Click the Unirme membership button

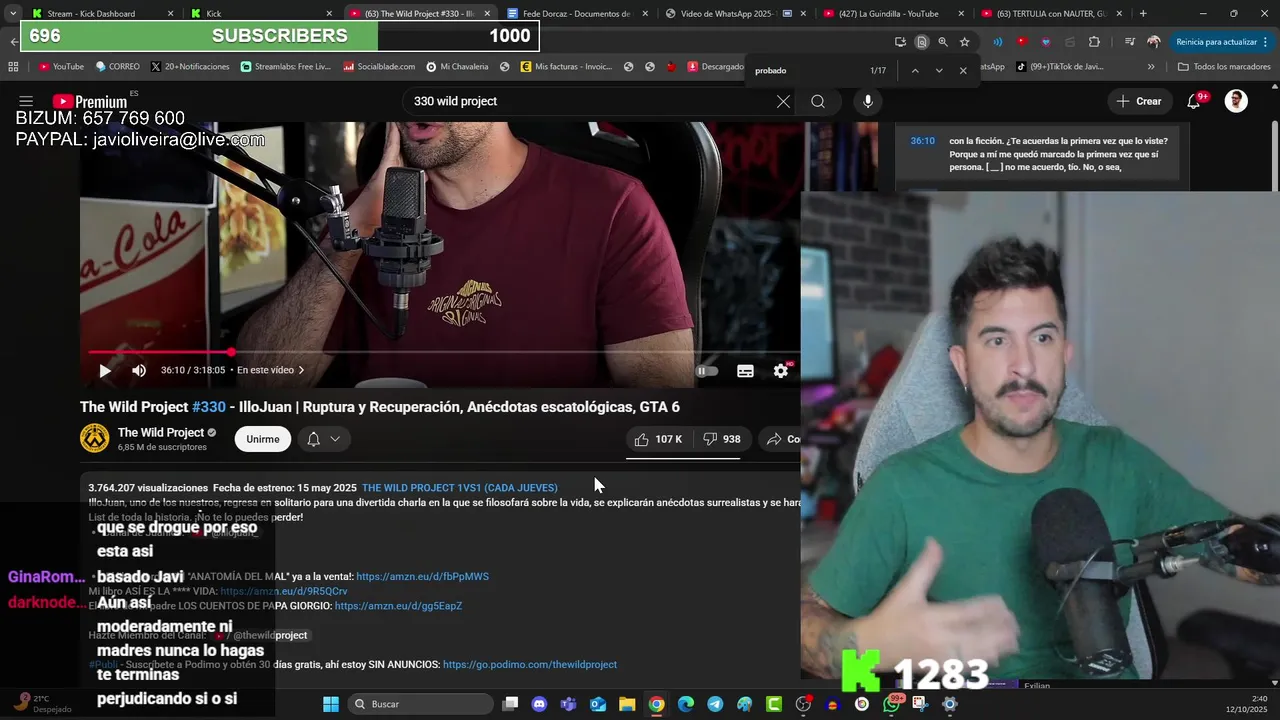[x=263, y=439]
